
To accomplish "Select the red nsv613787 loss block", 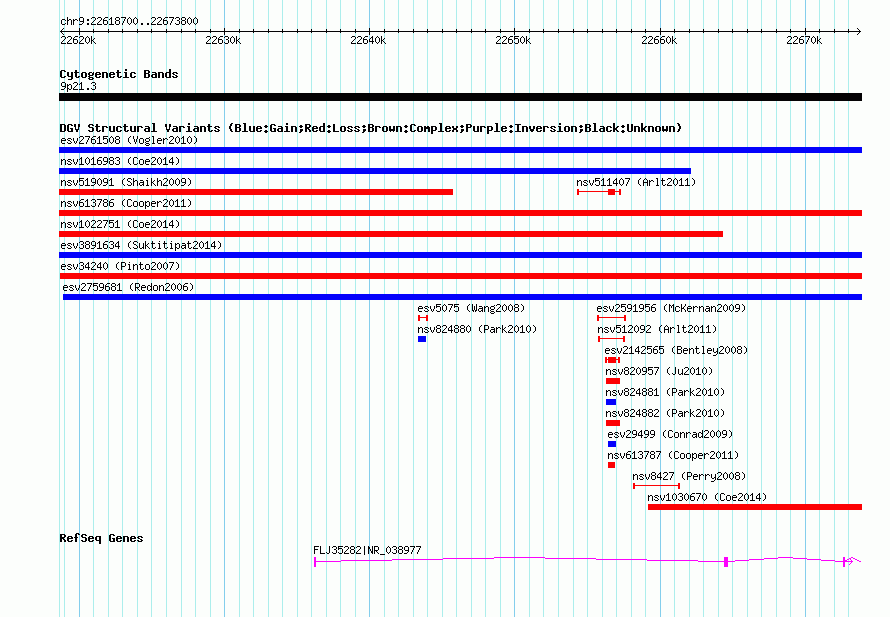I will (x=611, y=465).
